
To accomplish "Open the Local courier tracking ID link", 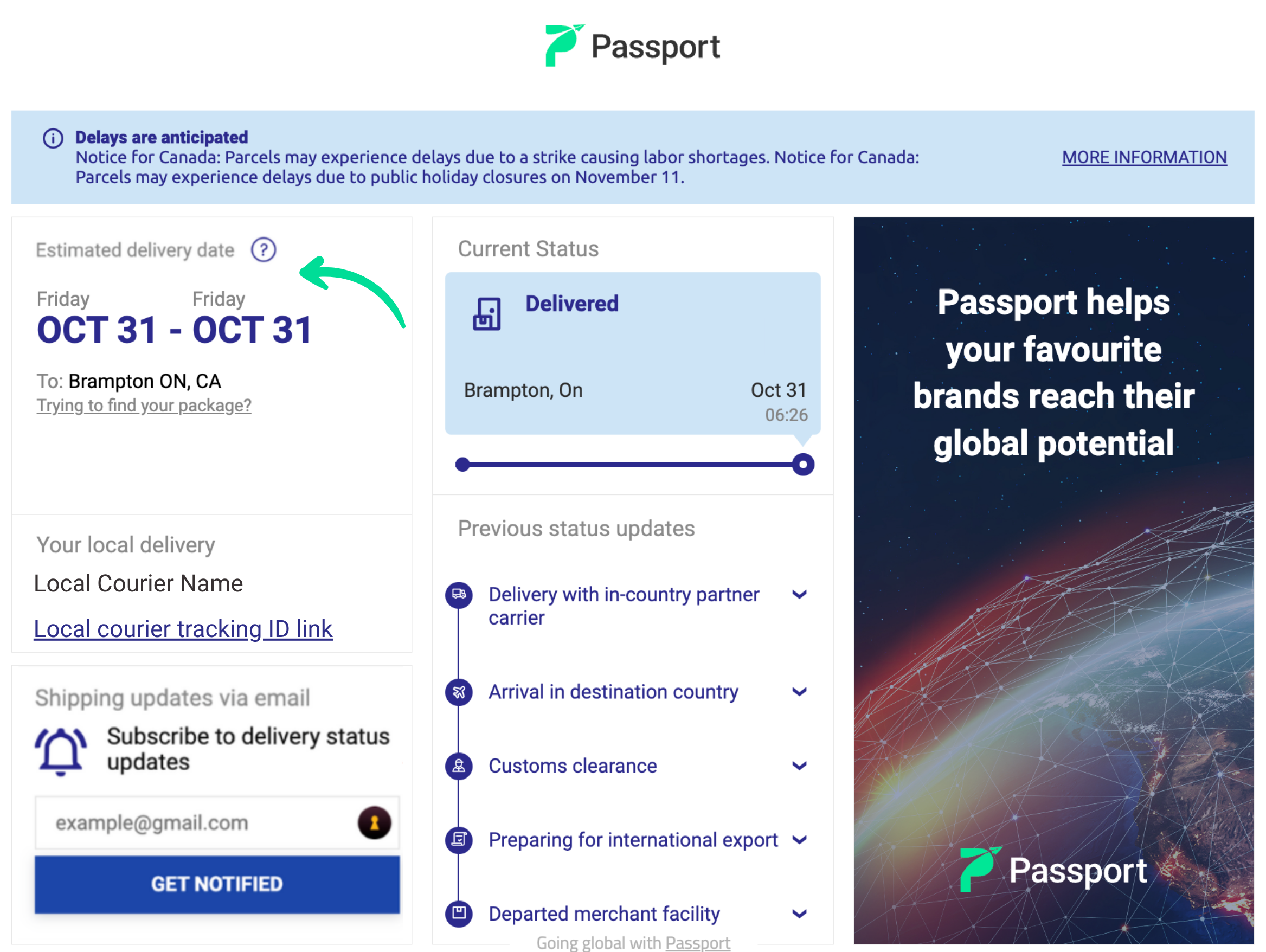I will (183, 629).
